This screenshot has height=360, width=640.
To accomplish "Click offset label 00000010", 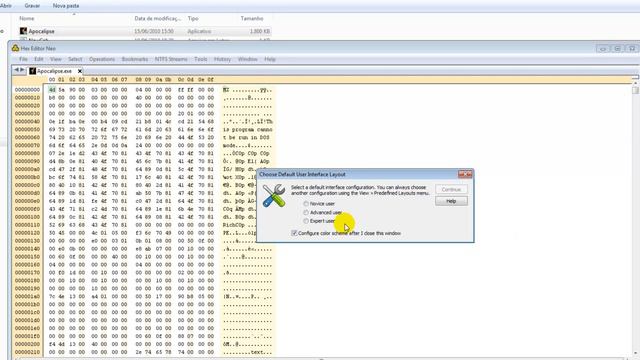I will click(x=27, y=98).
